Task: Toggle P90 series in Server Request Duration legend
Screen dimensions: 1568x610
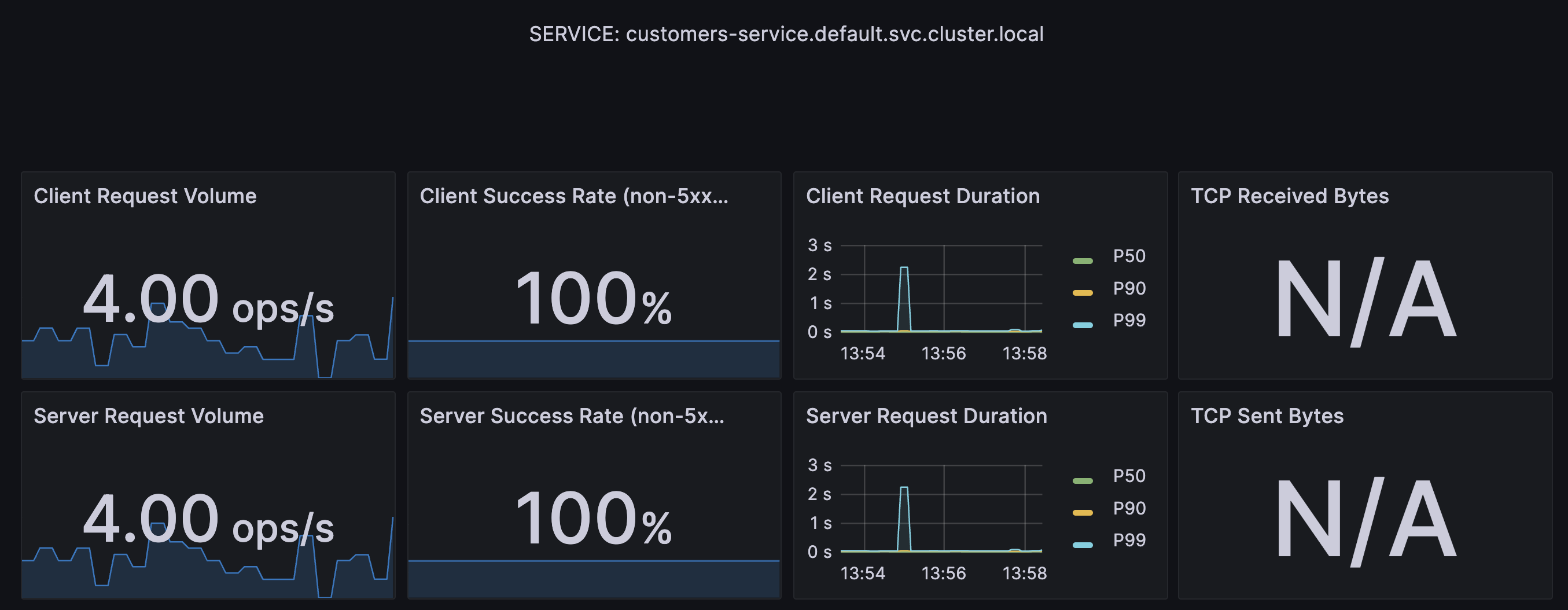Action: pos(1129,508)
